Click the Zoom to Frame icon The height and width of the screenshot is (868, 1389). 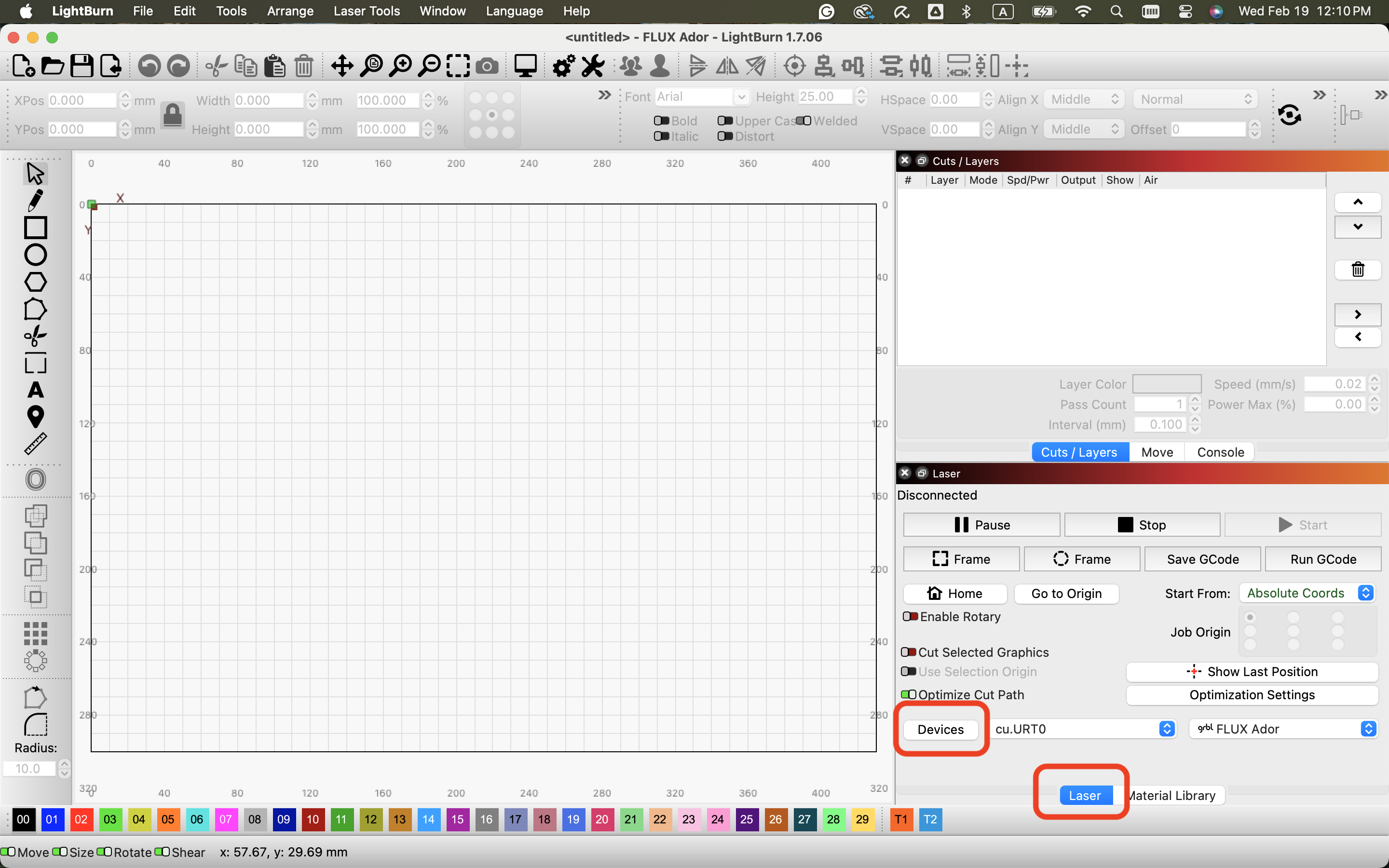(x=457, y=66)
